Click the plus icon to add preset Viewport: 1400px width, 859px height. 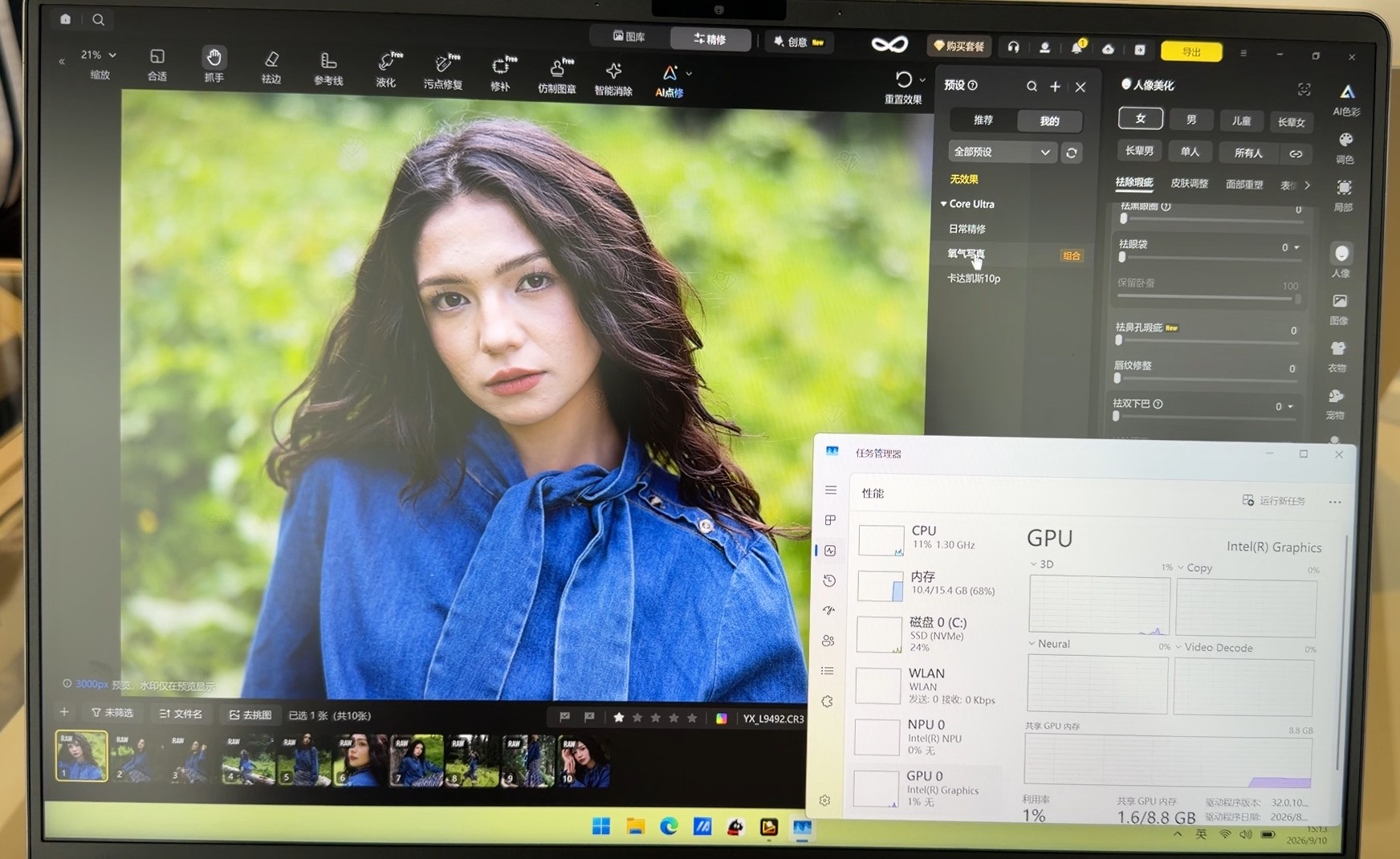coord(1056,86)
